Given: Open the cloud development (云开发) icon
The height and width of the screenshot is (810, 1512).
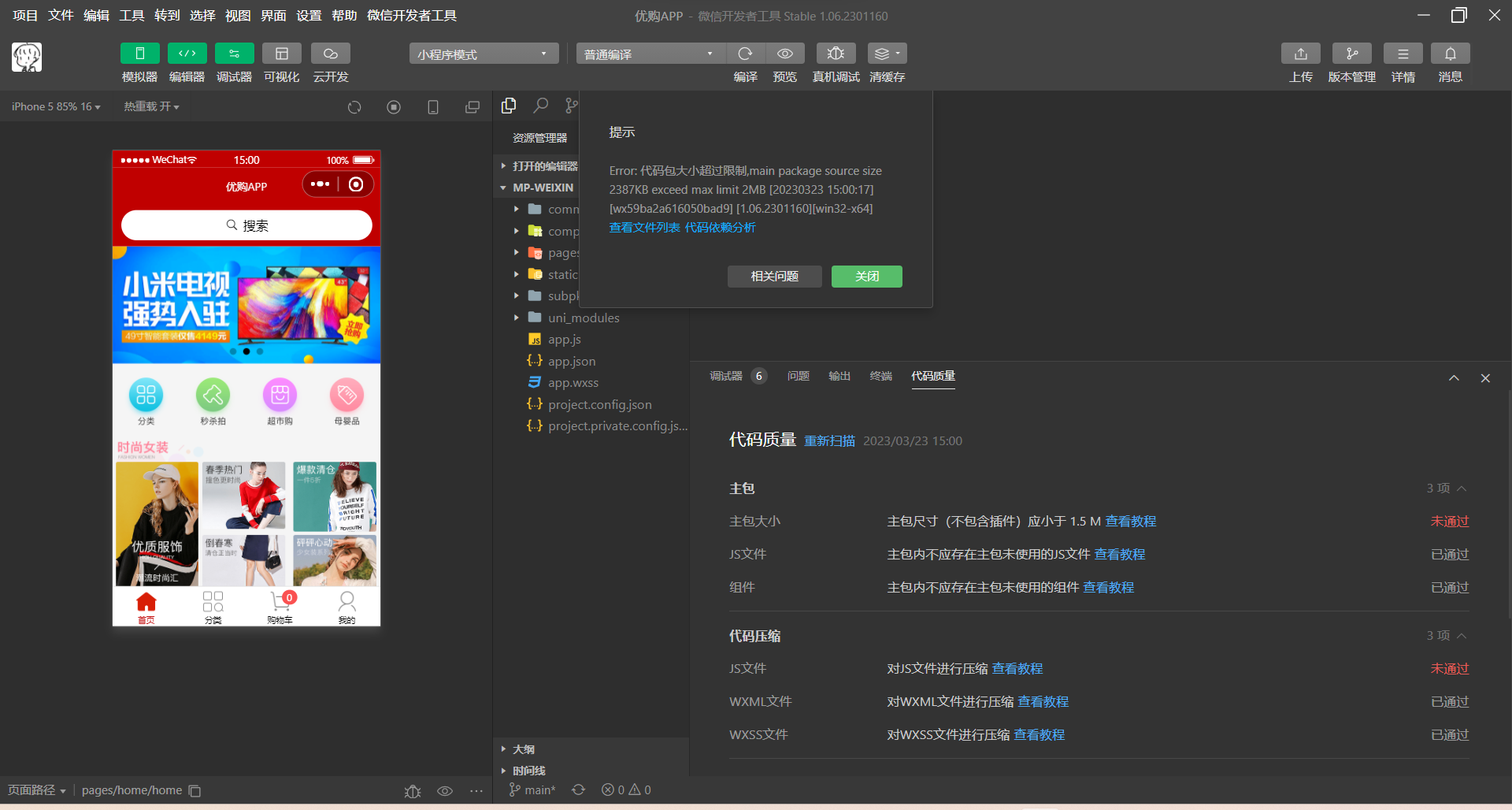Looking at the screenshot, I should coord(331,54).
